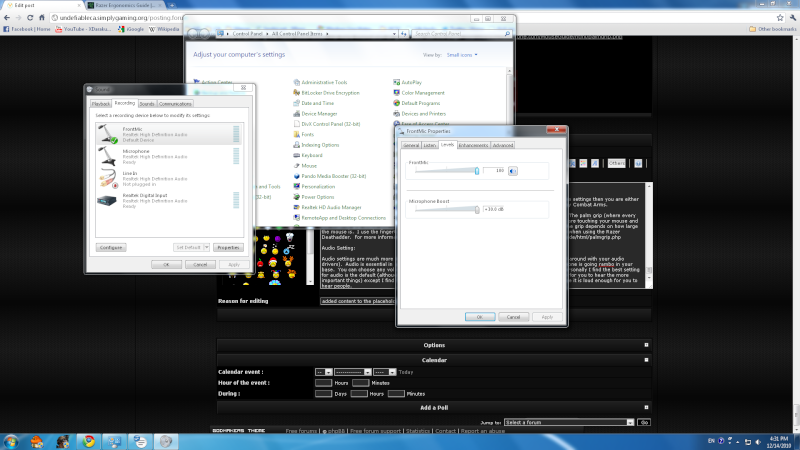Click Cancel in FrontMic Properties
The height and width of the screenshot is (450, 800).
coord(513,317)
